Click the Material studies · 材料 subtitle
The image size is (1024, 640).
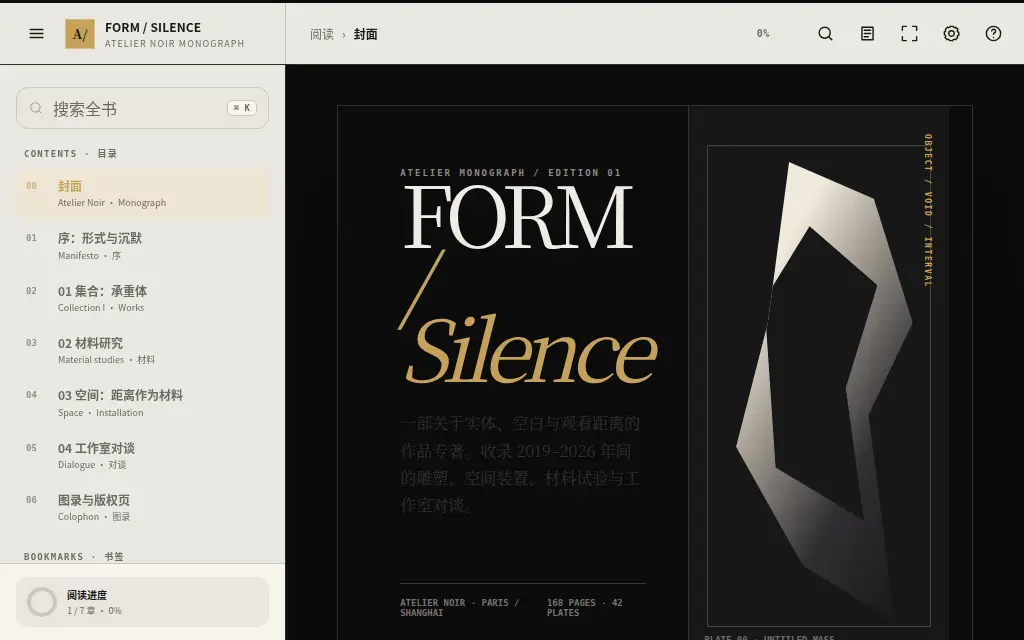click(x=106, y=360)
